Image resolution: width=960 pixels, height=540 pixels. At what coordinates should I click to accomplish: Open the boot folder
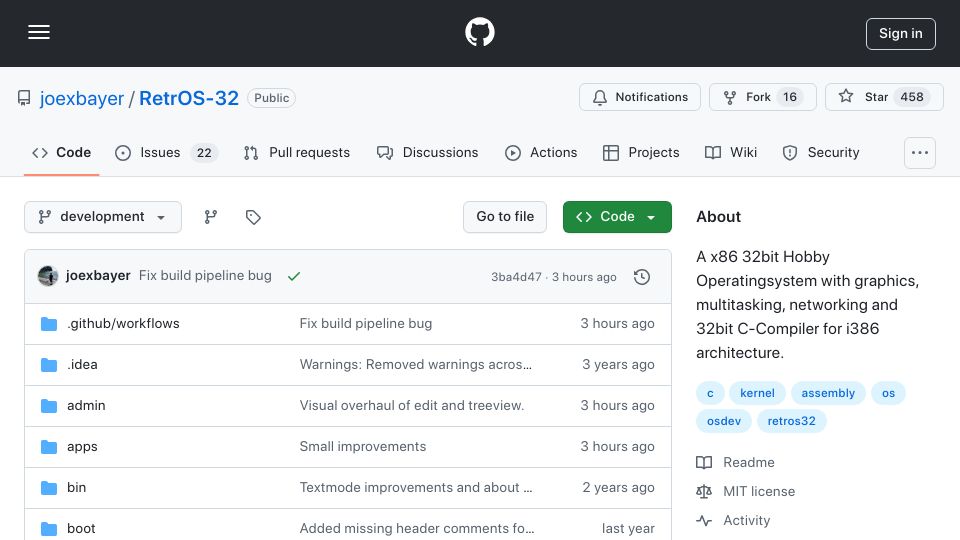point(81,528)
